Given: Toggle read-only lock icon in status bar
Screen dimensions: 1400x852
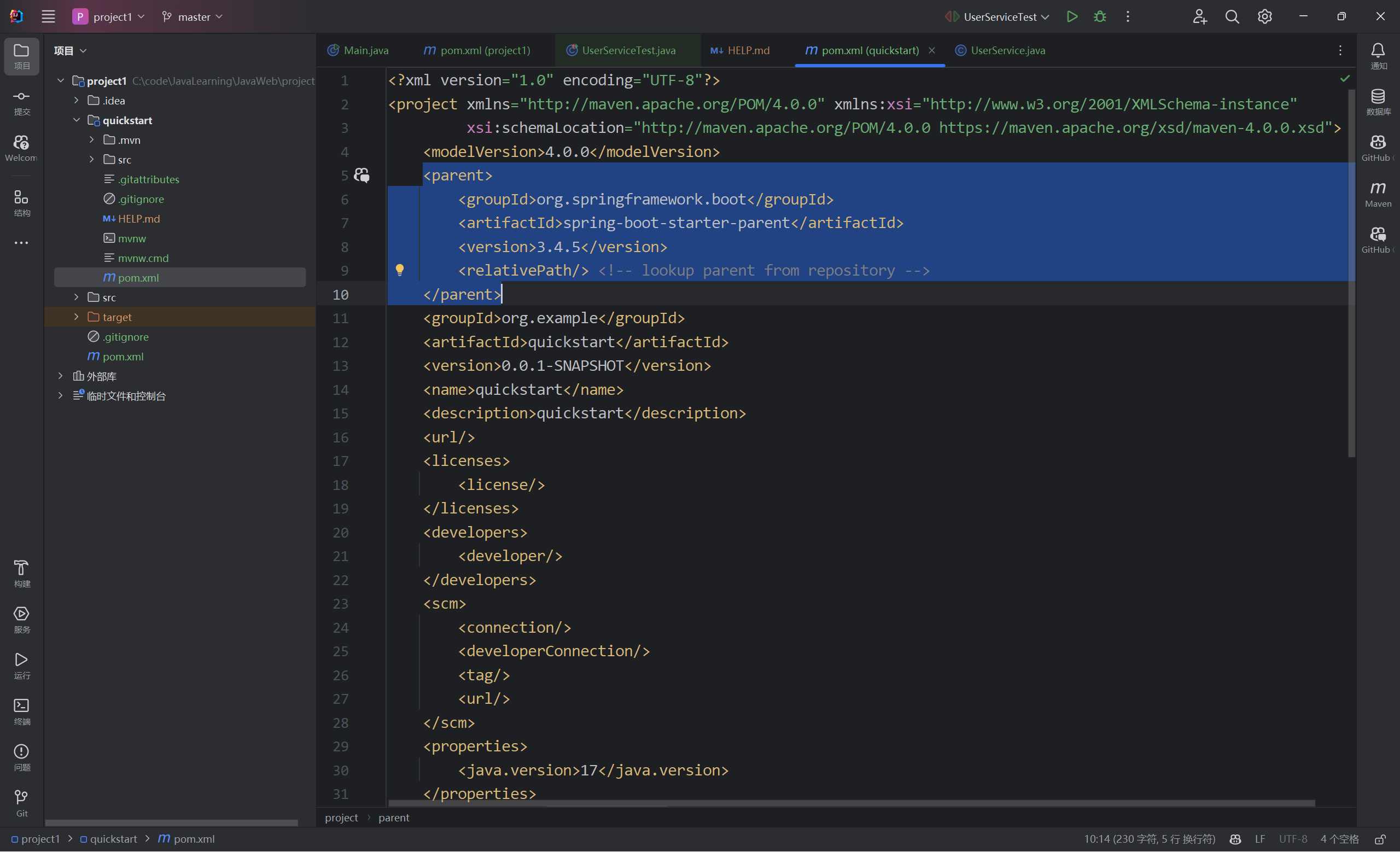Looking at the screenshot, I should (x=1380, y=839).
